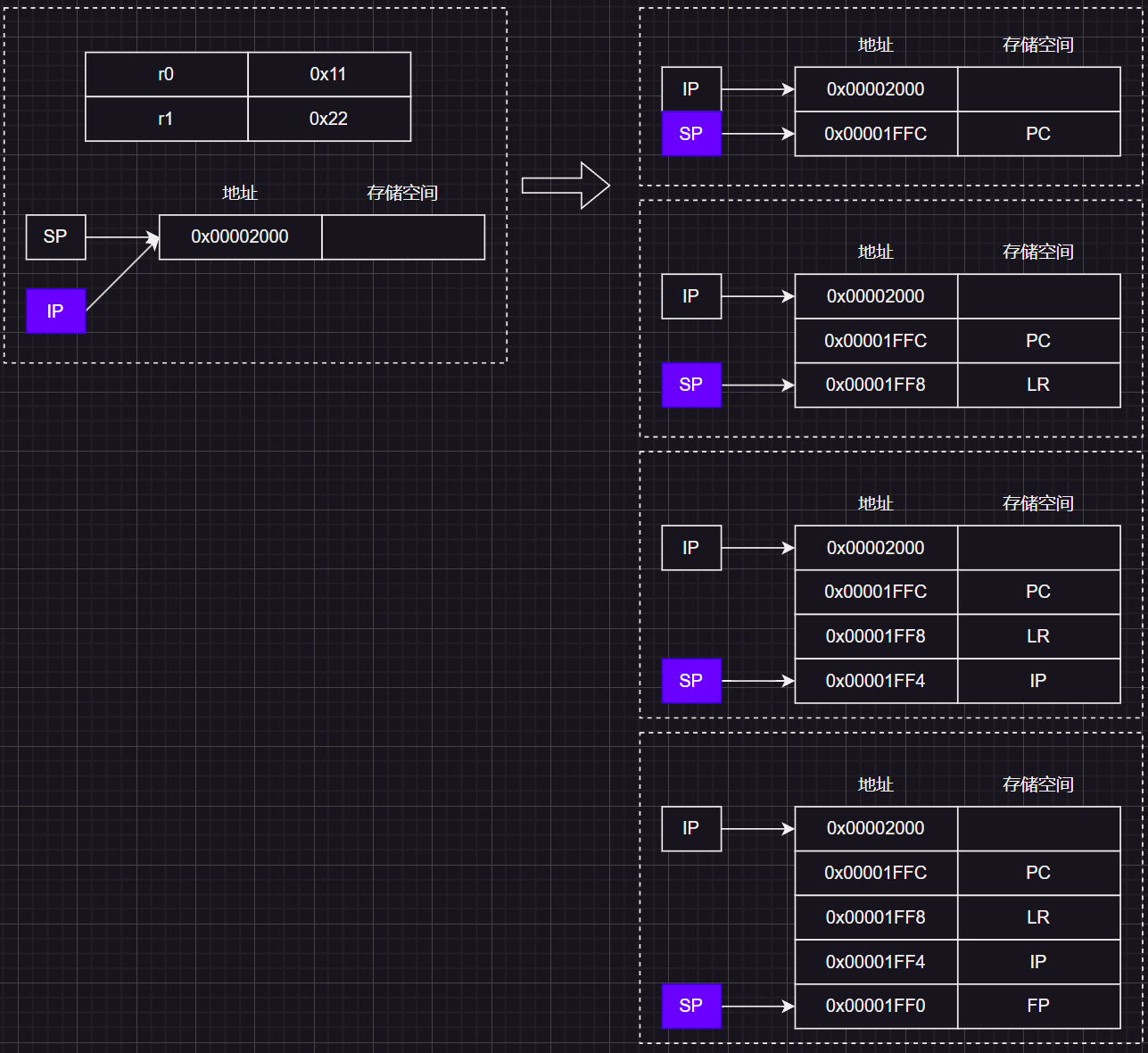Select the 存储空间 label beside the register table diagram
This screenshot has height=1053, width=1148.
[402, 193]
